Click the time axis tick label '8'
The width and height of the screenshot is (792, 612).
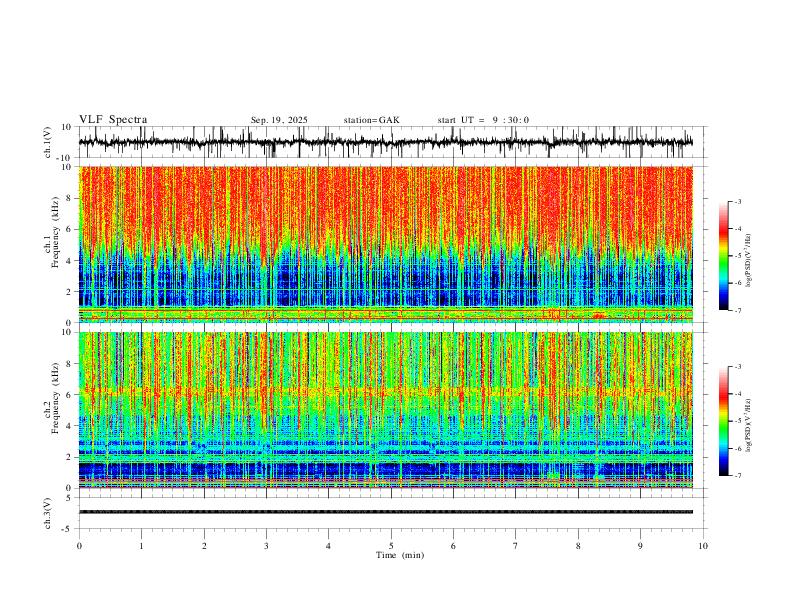coord(578,546)
